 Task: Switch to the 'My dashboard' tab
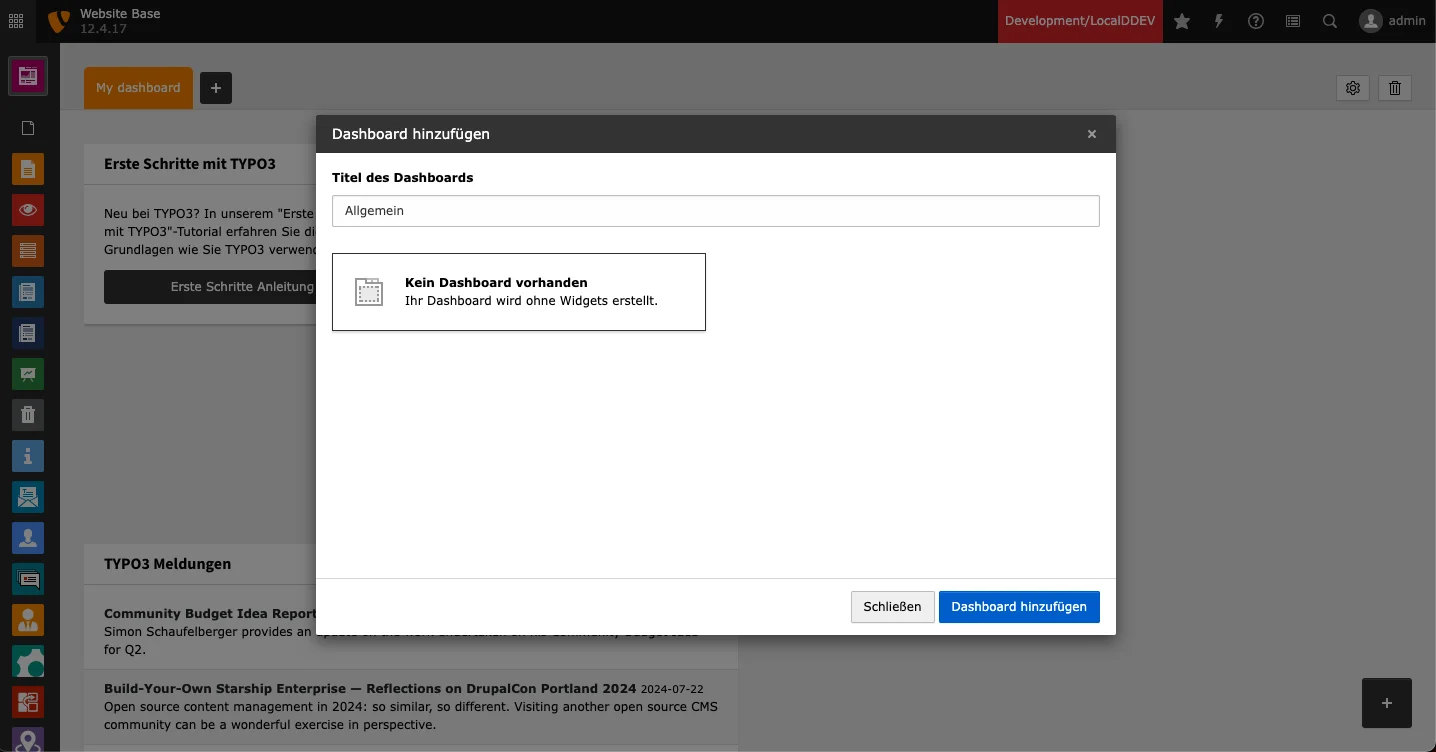point(138,88)
